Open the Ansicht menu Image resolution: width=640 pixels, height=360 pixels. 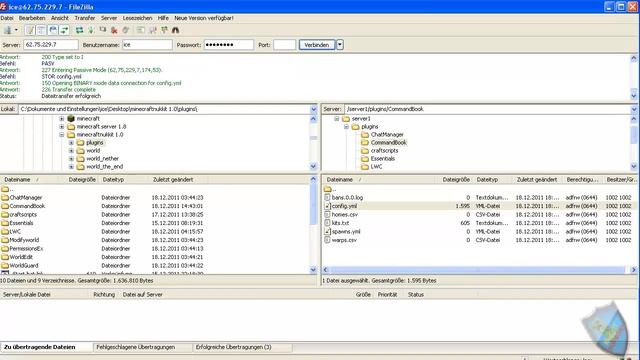[60, 18]
